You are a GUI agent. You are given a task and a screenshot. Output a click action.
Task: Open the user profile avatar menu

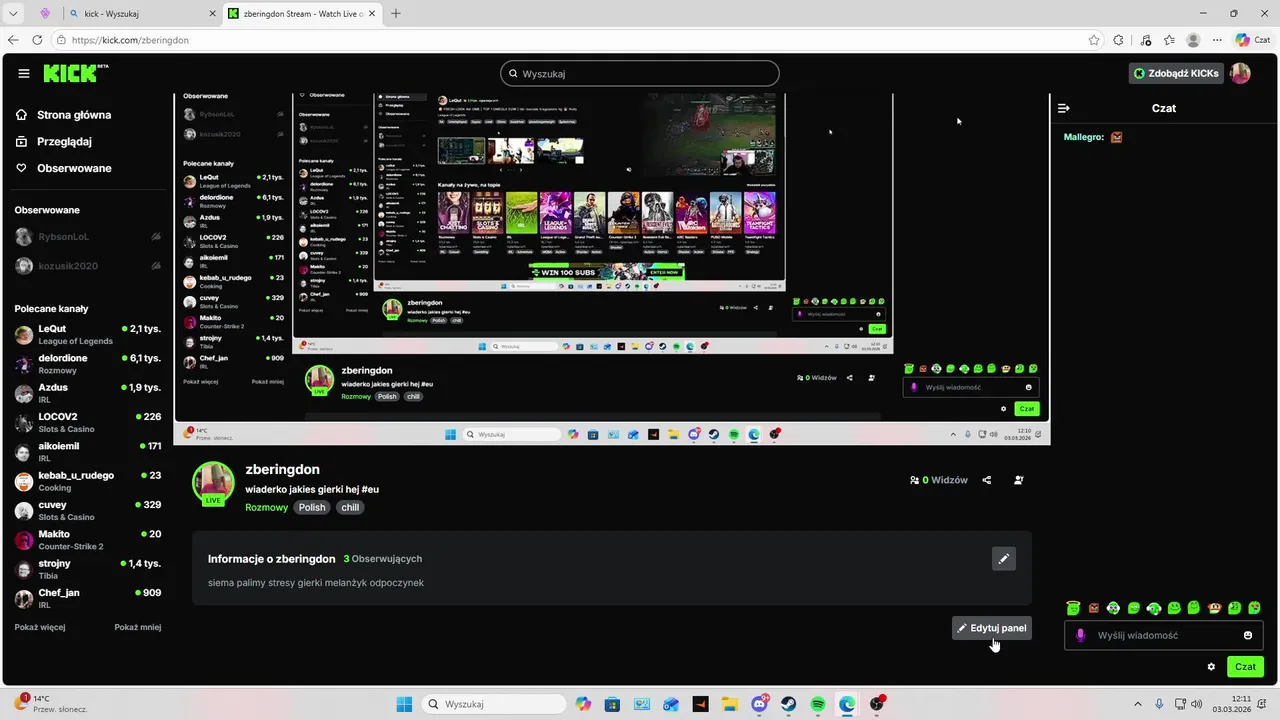click(1240, 73)
